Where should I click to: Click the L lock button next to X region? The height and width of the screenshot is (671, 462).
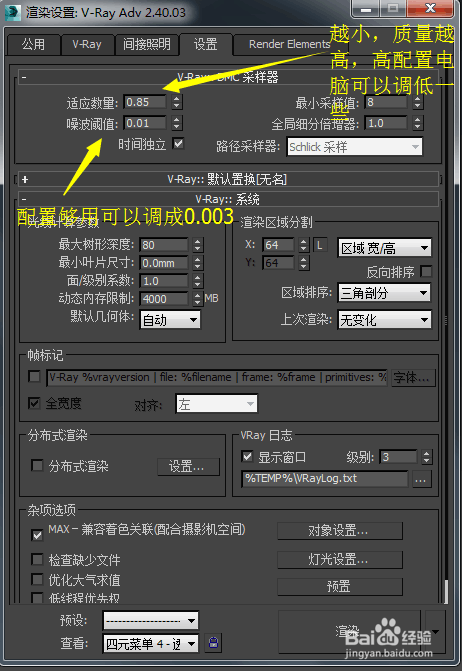[x=320, y=245]
